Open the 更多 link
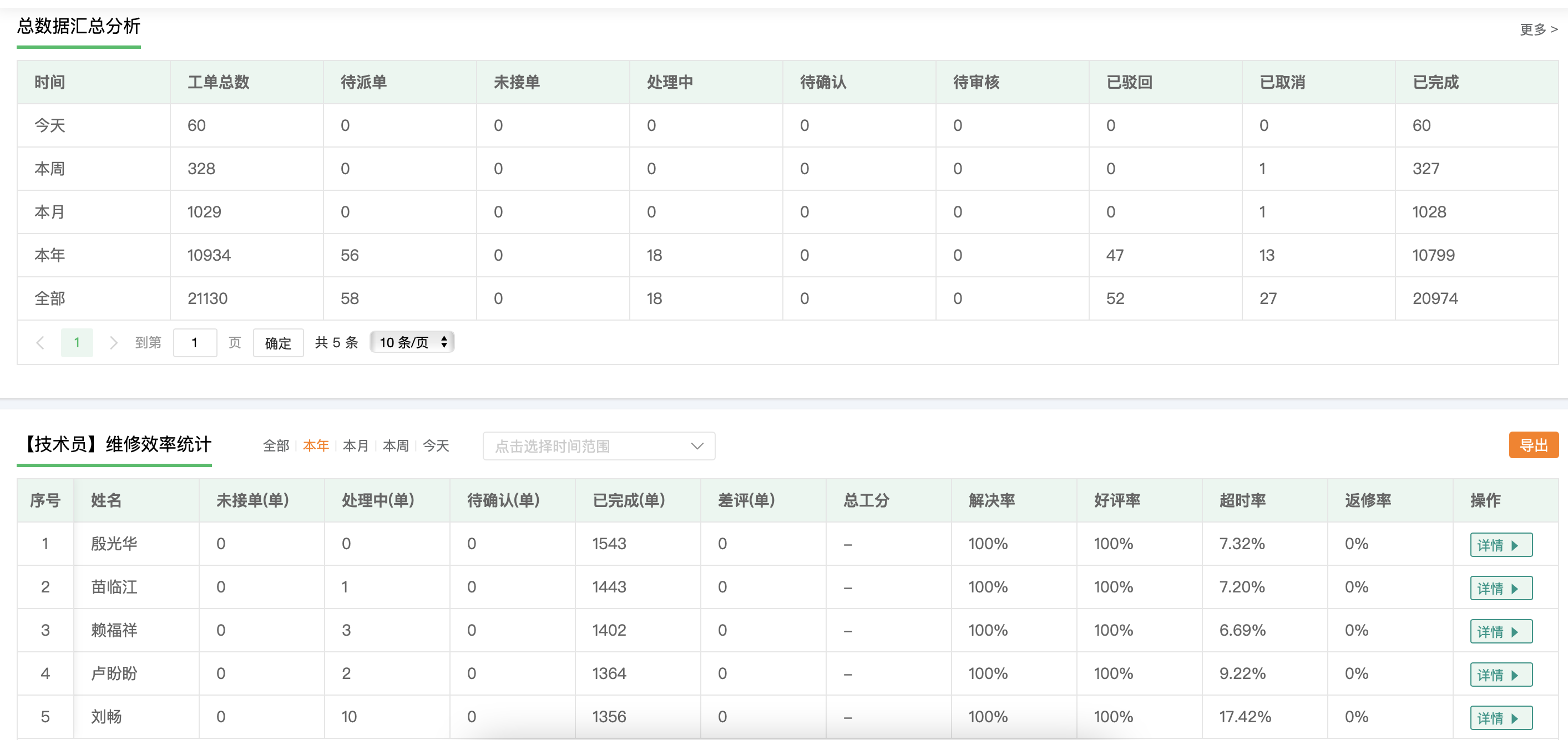This screenshot has height=740, width=1568. tap(1538, 29)
